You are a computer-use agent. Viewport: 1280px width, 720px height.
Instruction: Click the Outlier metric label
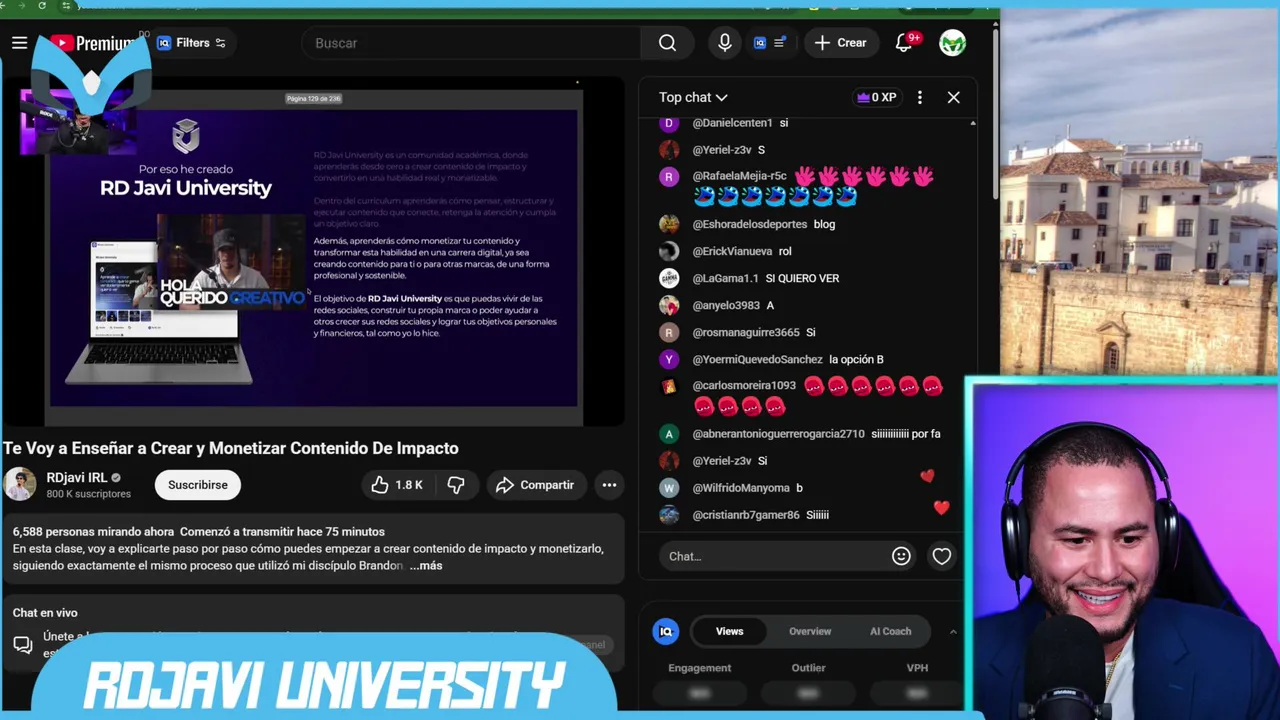coord(808,668)
